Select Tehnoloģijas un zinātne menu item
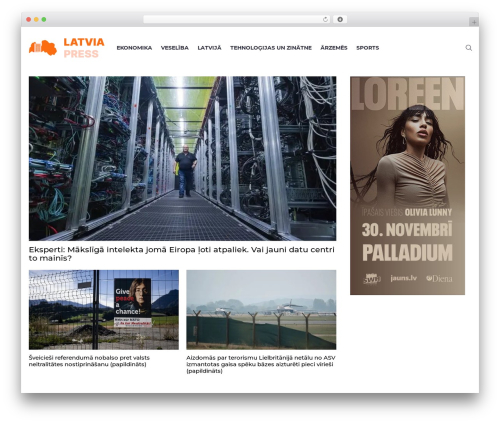500x423 pixels. pos(271,48)
